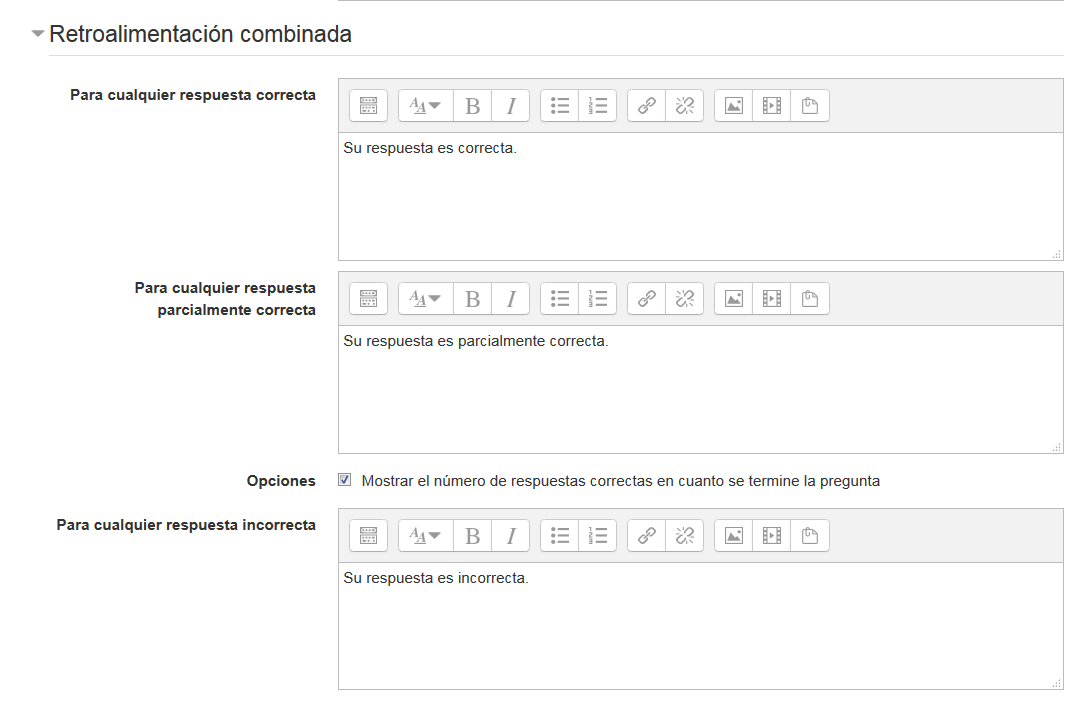The width and height of the screenshot is (1067, 707).
Task: Expand the toolbar with the show-more-buttons icon
Action: [367, 105]
